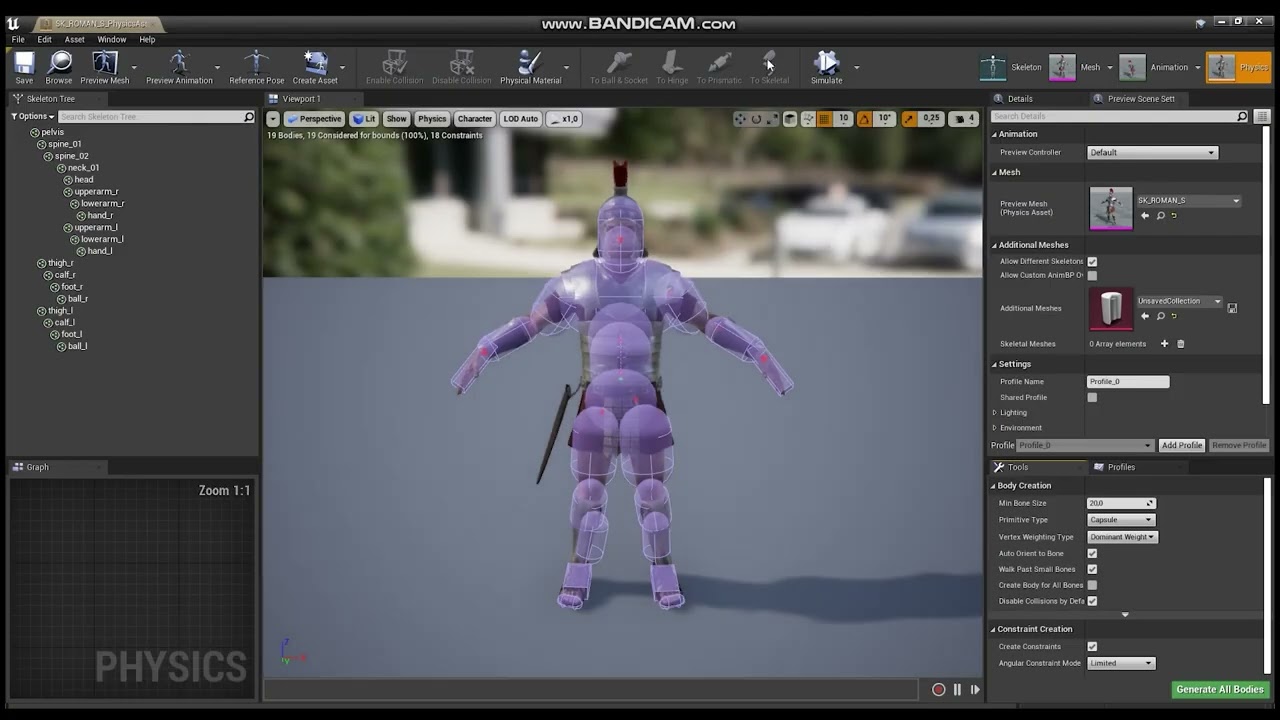This screenshot has height=720, width=1280.
Task: Click the Save toolbar icon
Action: tap(24, 64)
